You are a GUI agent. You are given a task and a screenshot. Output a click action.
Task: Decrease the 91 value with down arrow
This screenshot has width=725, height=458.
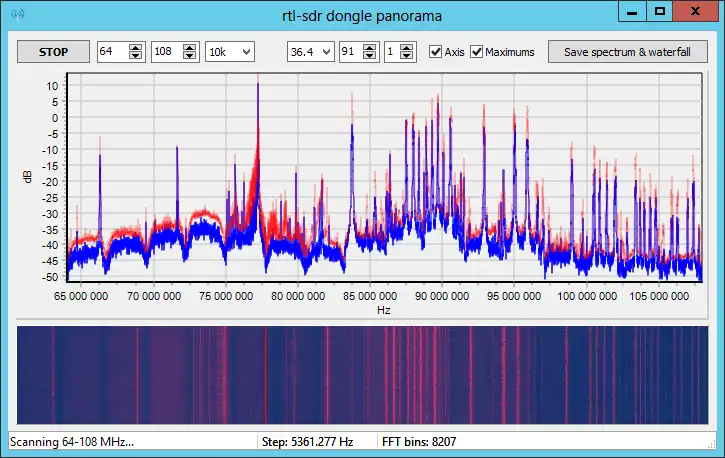pyautogui.click(x=369, y=56)
